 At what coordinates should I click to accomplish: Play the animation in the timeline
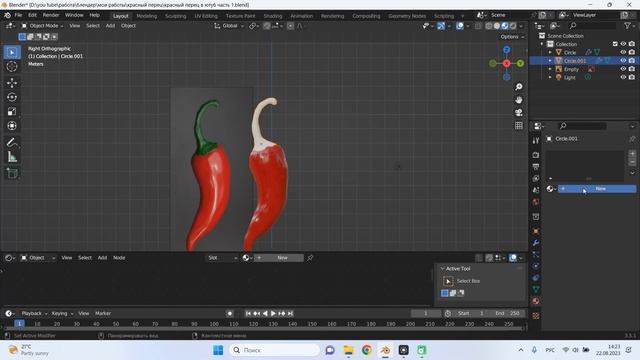pos(273,313)
